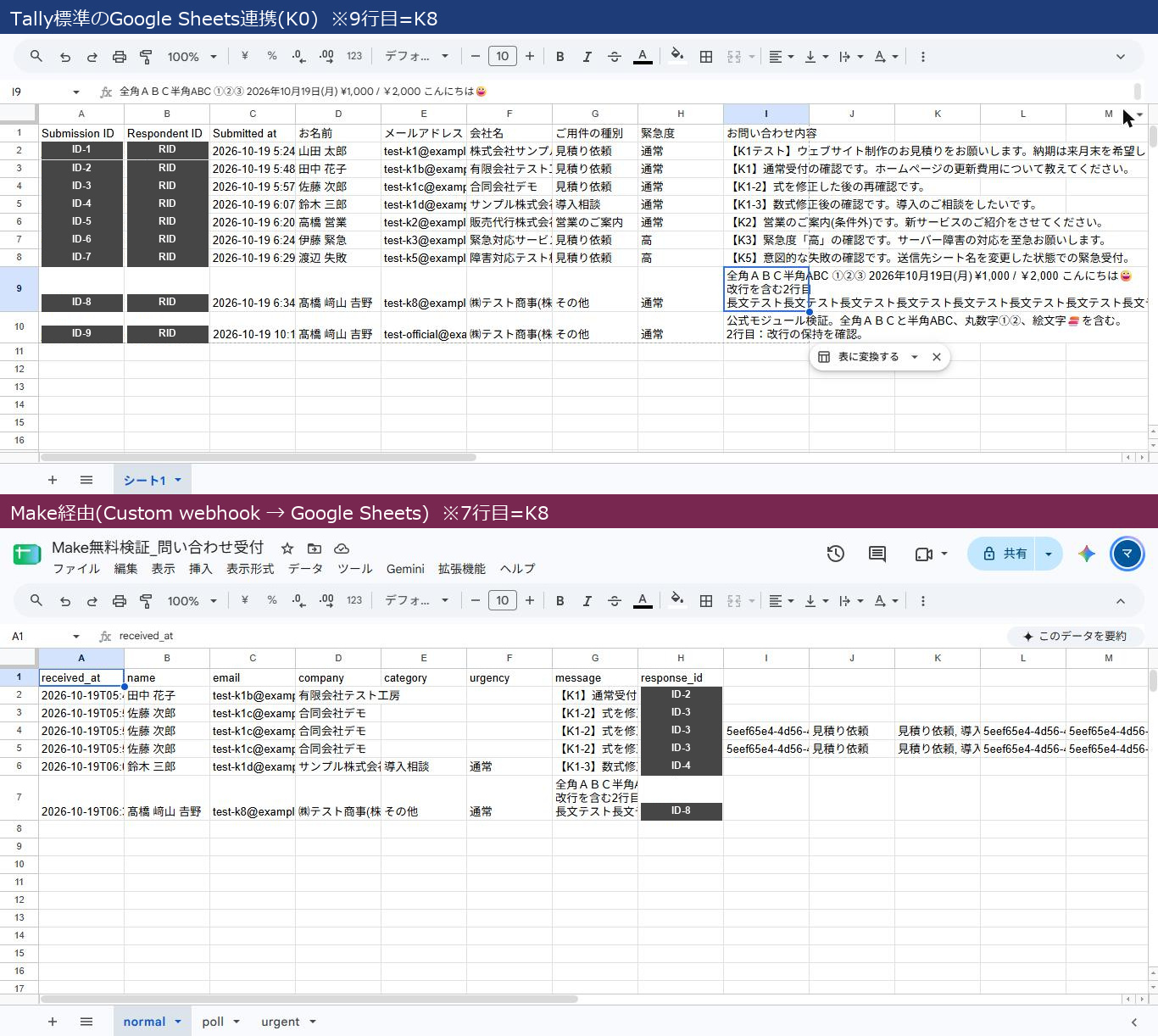This screenshot has width=1158, height=1036.
Task: Open all sheets list in top spreadsheet
Action: point(86,480)
